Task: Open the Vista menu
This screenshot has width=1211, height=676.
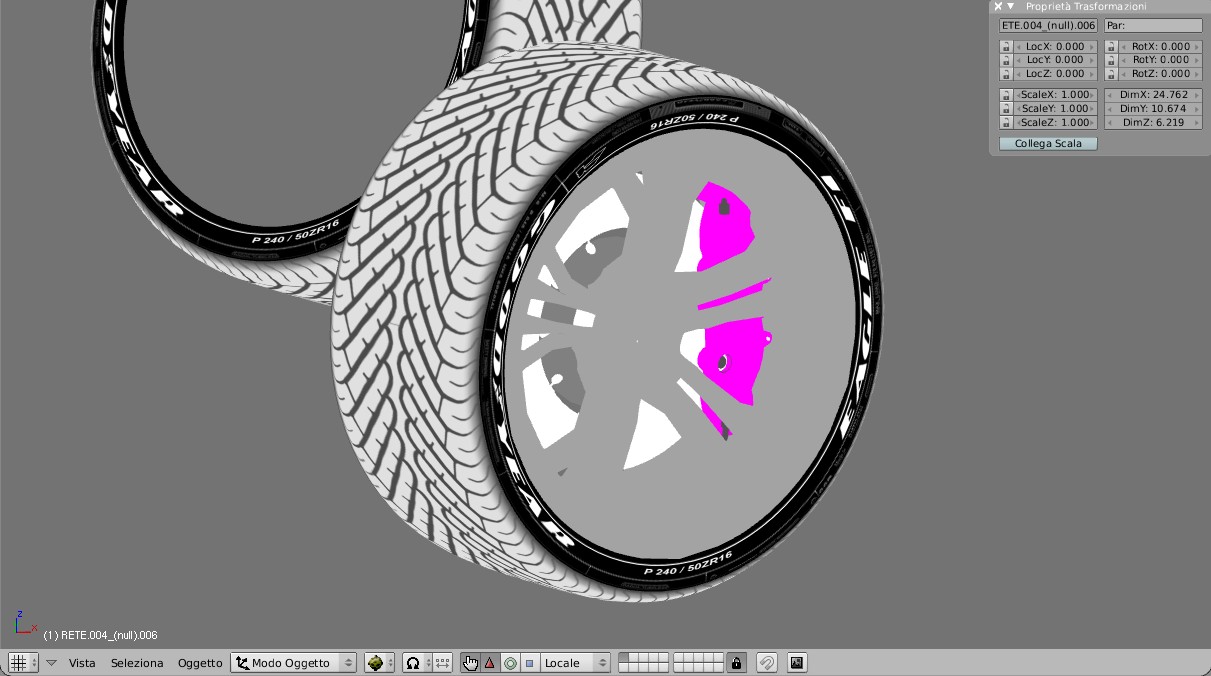Action: tap(82, 663)
